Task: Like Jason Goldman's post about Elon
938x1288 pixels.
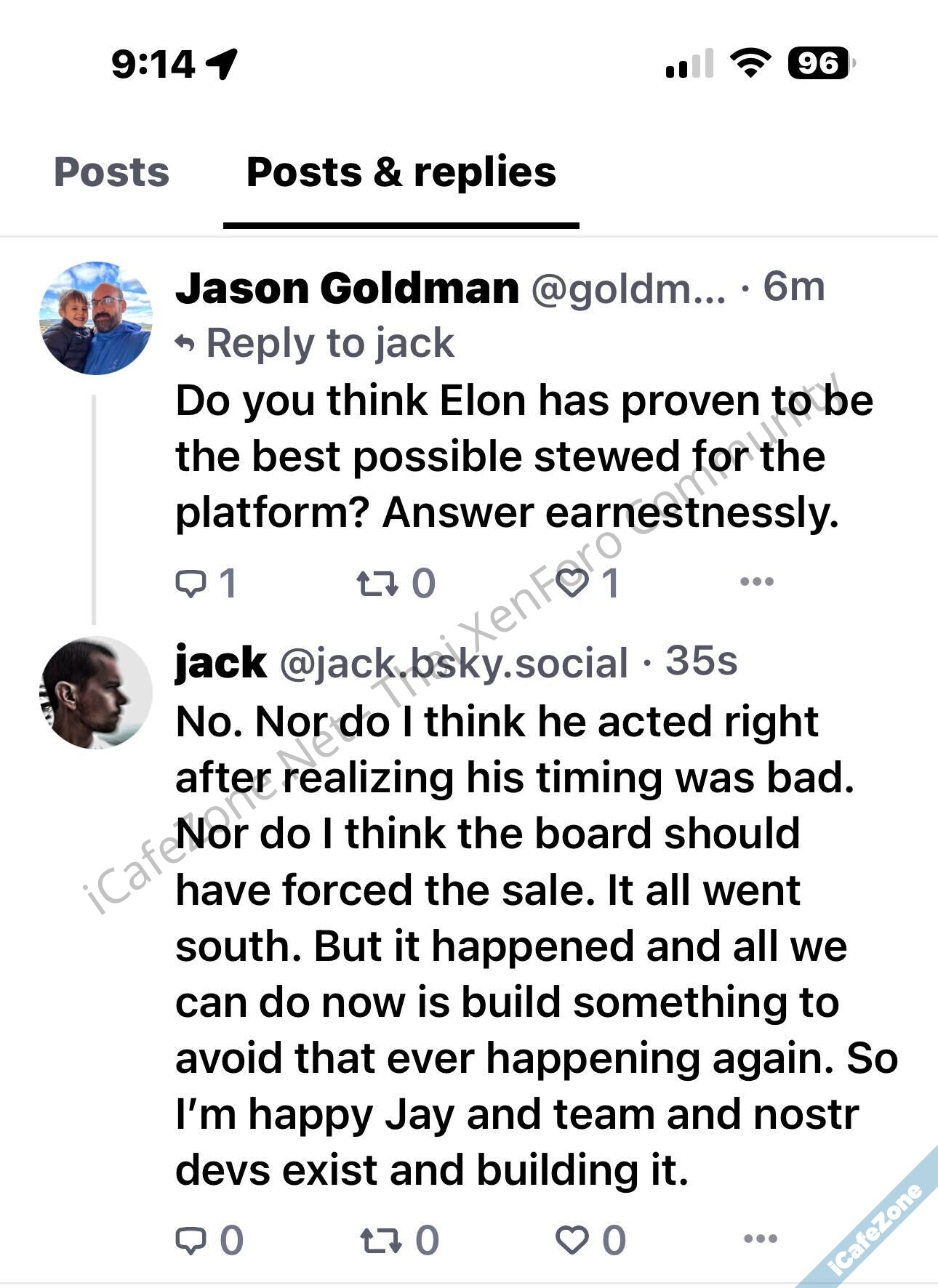Action: [x=572, y=583]
